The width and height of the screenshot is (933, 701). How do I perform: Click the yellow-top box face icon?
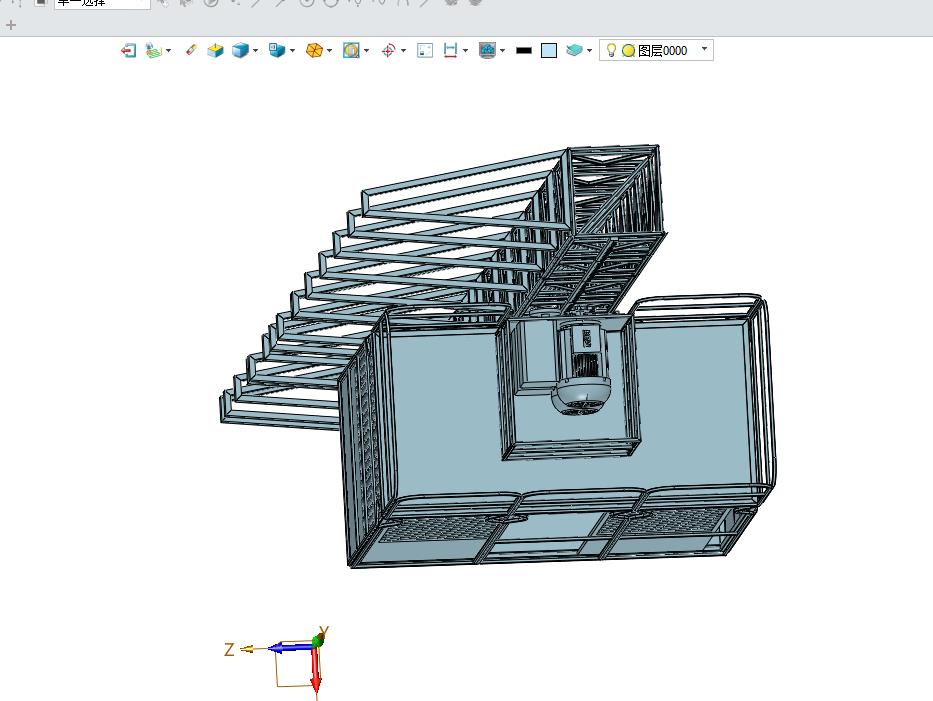[215, 51]
